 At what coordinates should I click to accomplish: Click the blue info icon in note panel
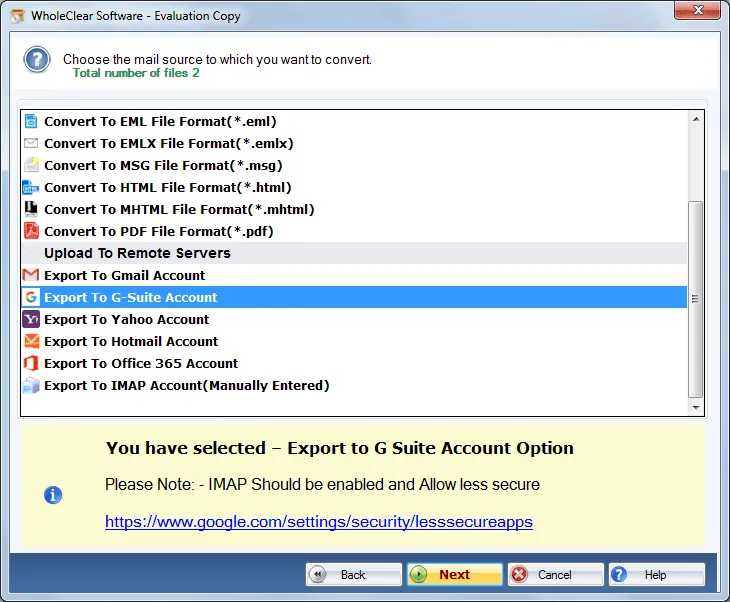[x=53, y=495]
